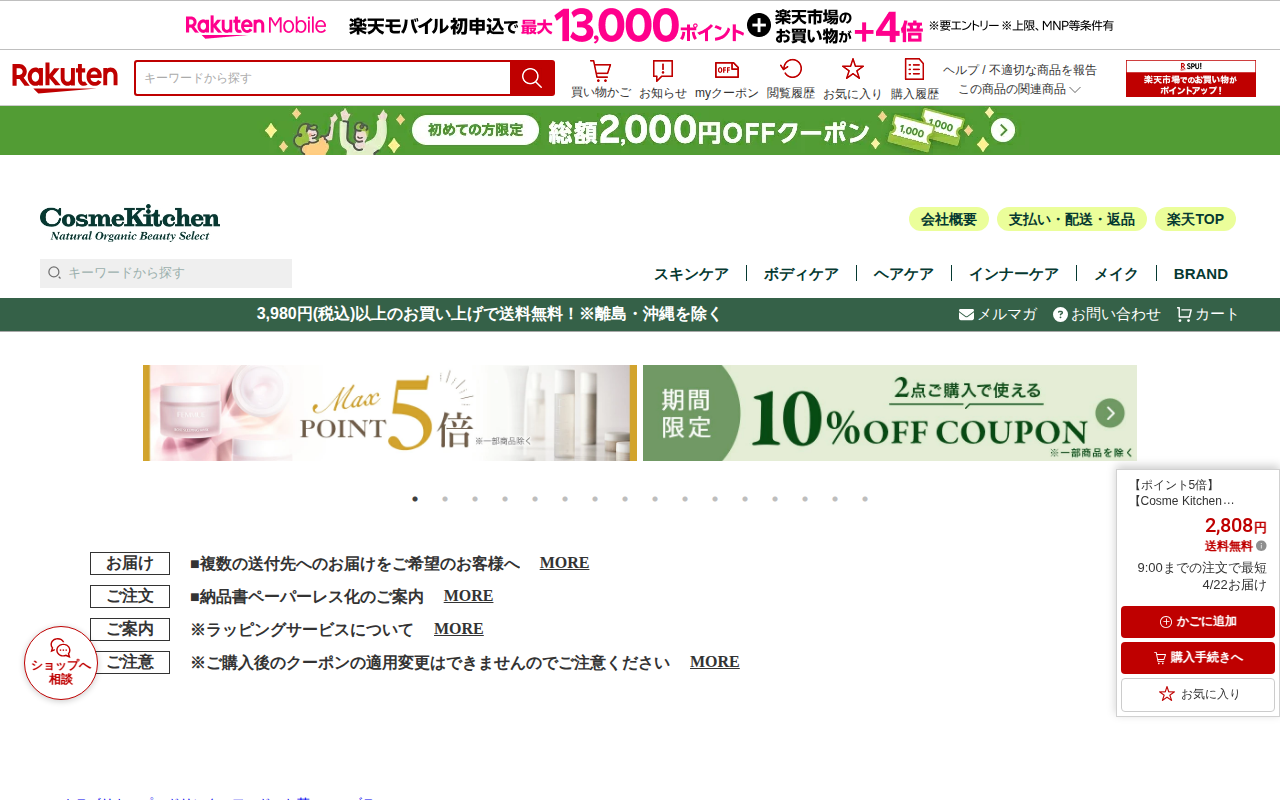This screenshot has width=1280, height=800.
Task: Select the second carousel dot
Action: [445, 499]
